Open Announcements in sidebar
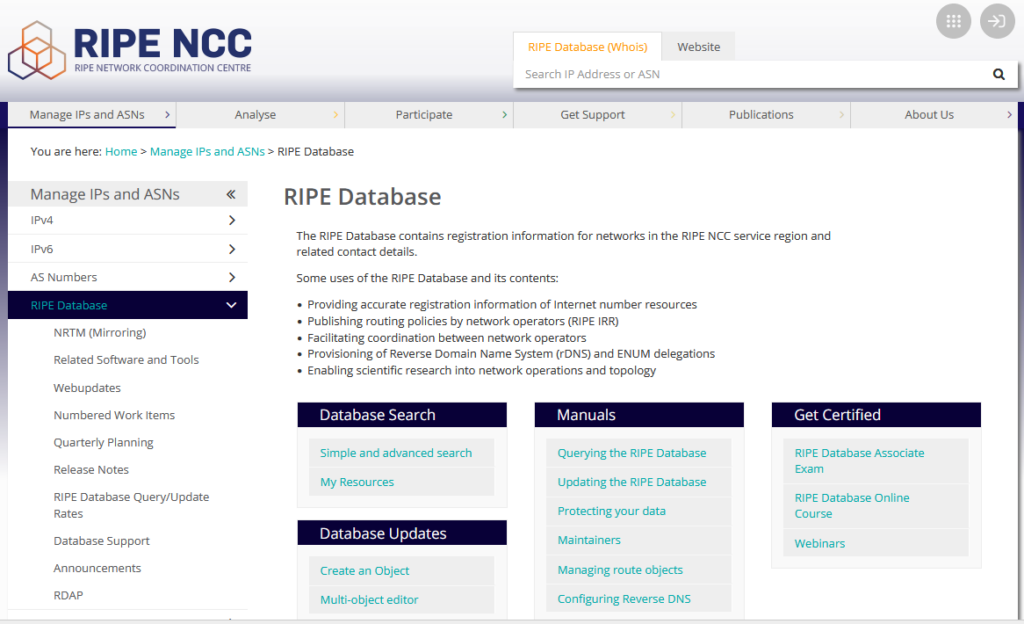The image size is (1024, 624). click(97, 569)
